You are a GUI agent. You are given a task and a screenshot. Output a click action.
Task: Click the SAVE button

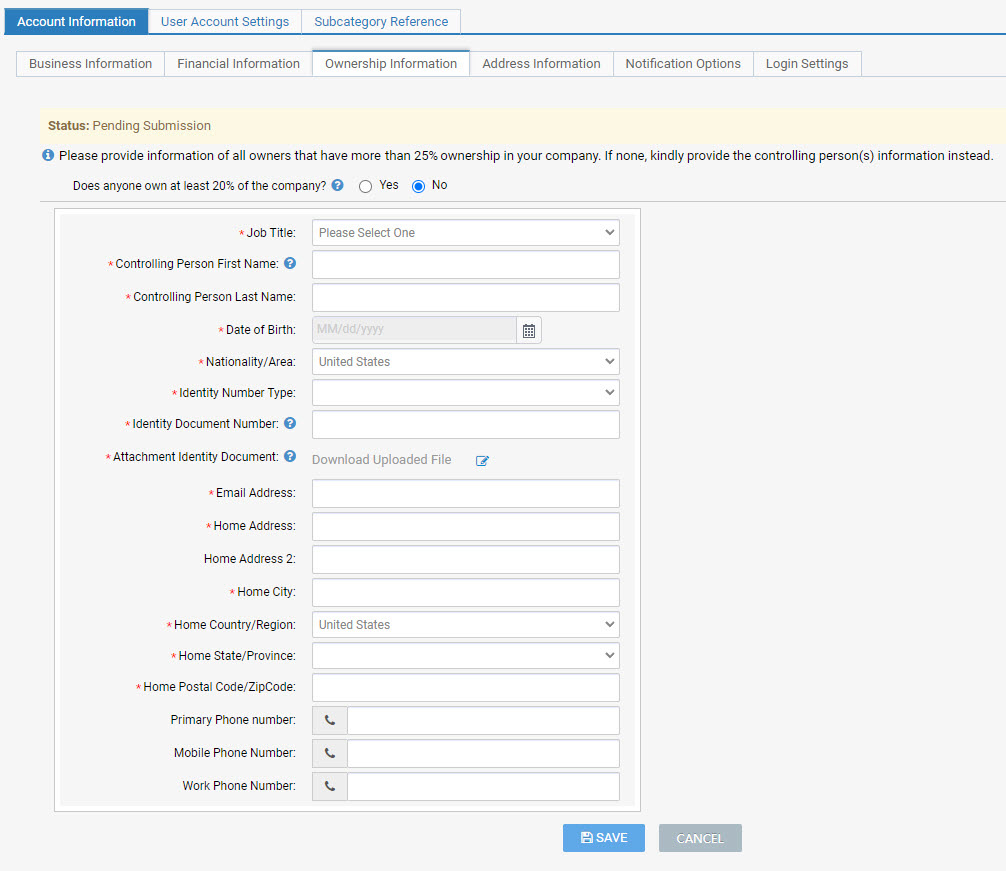603,838
